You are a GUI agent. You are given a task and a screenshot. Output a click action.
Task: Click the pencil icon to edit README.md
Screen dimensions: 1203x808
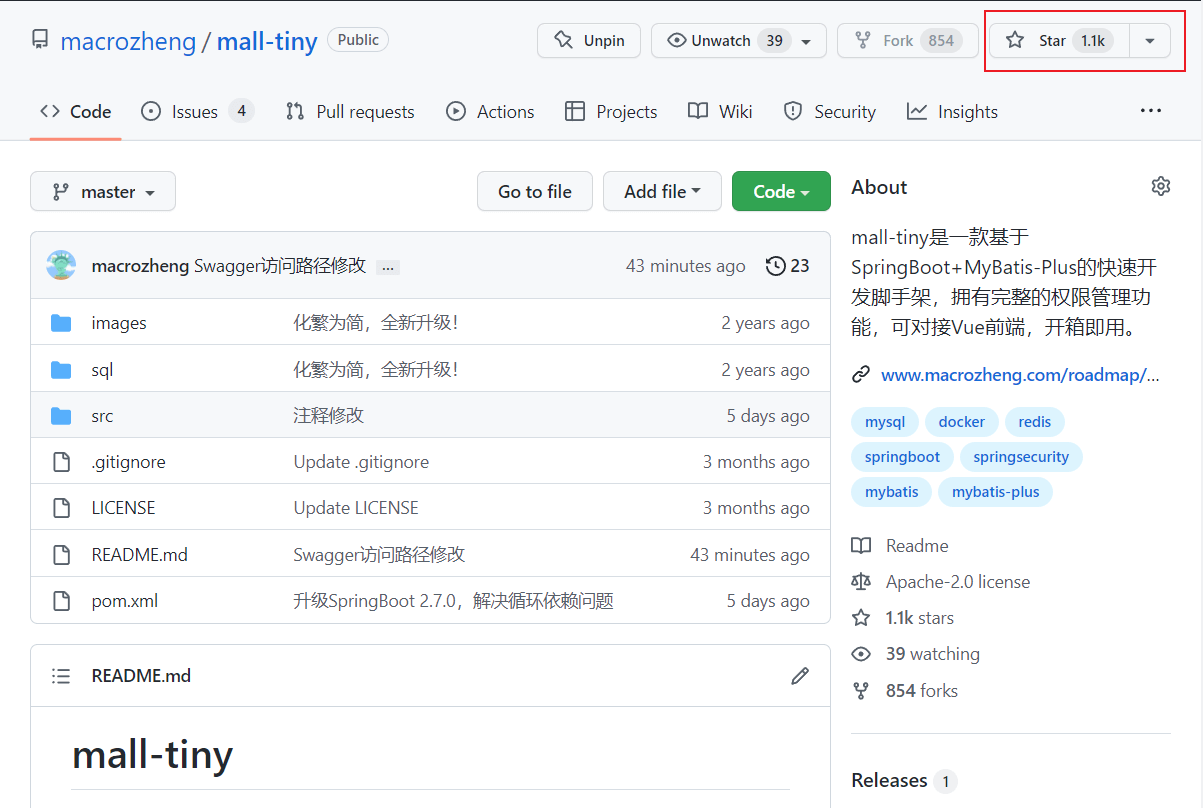(799, 675)
